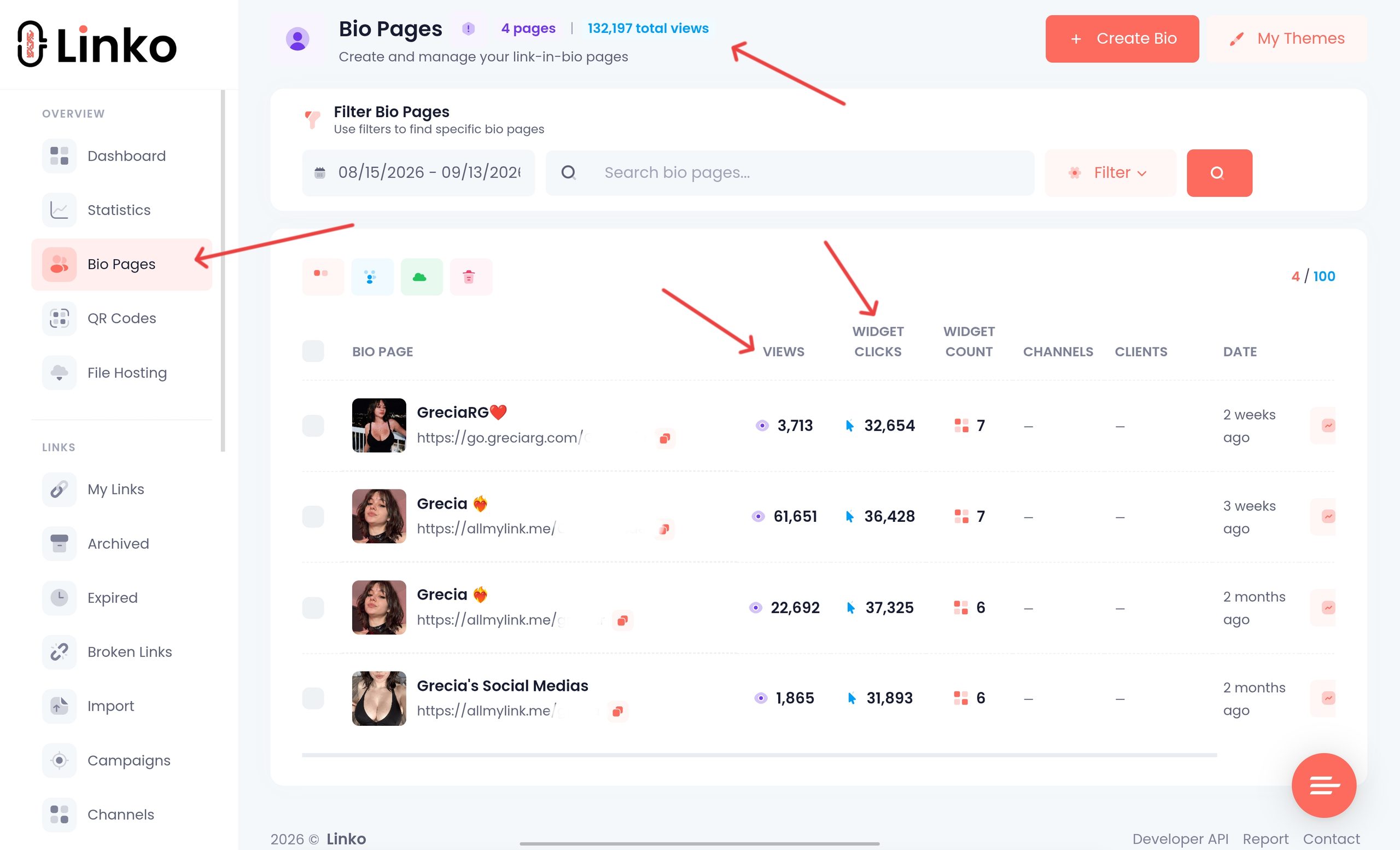Click the info badge next to Bio Pages

coord(468,28)
